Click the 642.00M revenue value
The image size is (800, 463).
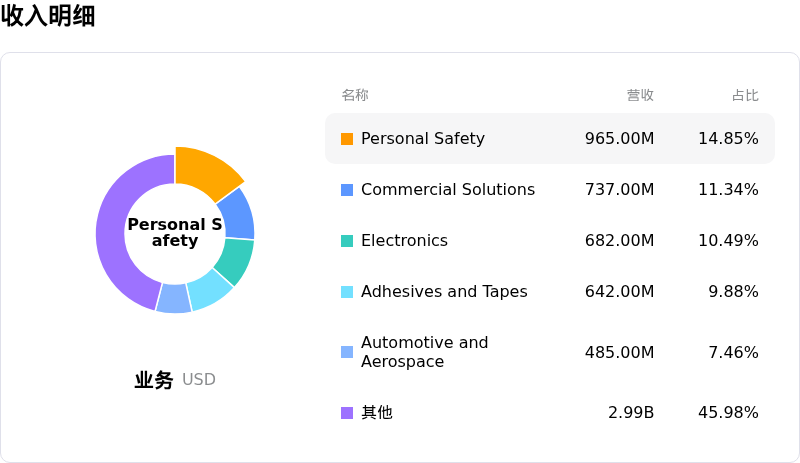(619, 291)
